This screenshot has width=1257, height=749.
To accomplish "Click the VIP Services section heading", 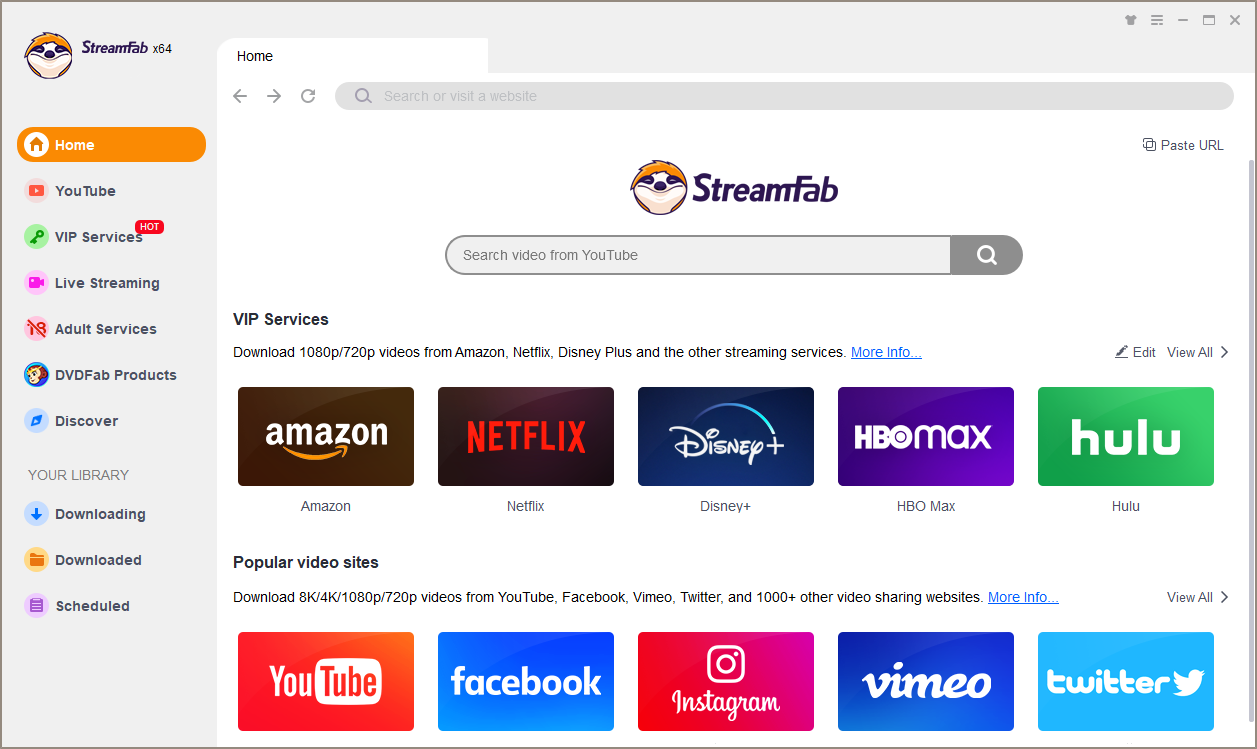I will pos(281,320).
